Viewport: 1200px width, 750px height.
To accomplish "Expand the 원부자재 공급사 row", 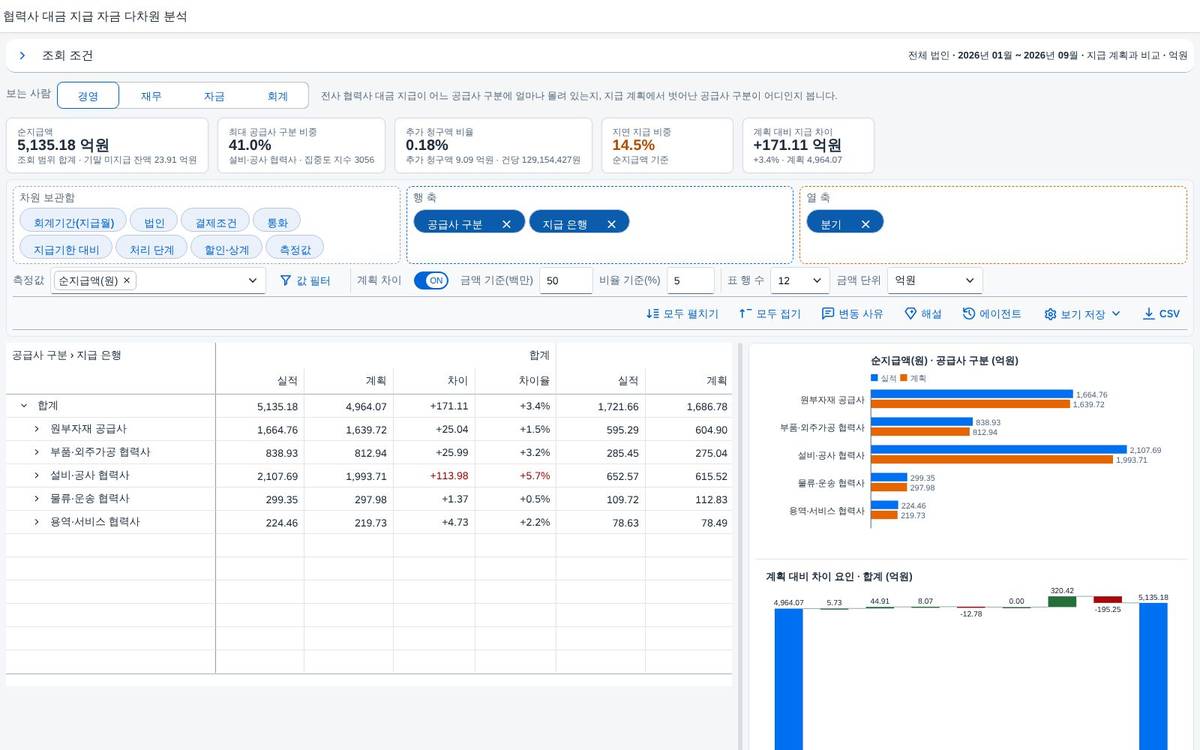I will point(37,429).
